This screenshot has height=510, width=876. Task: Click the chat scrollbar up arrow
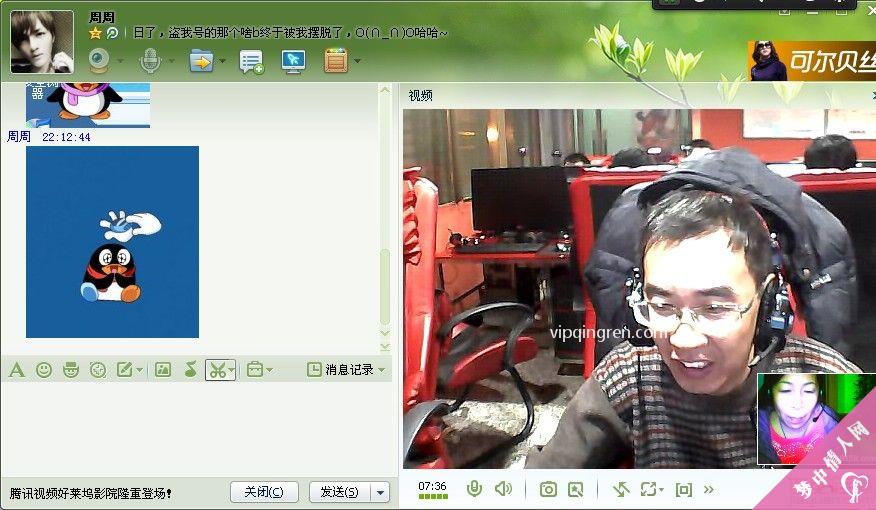coord(384,89)
